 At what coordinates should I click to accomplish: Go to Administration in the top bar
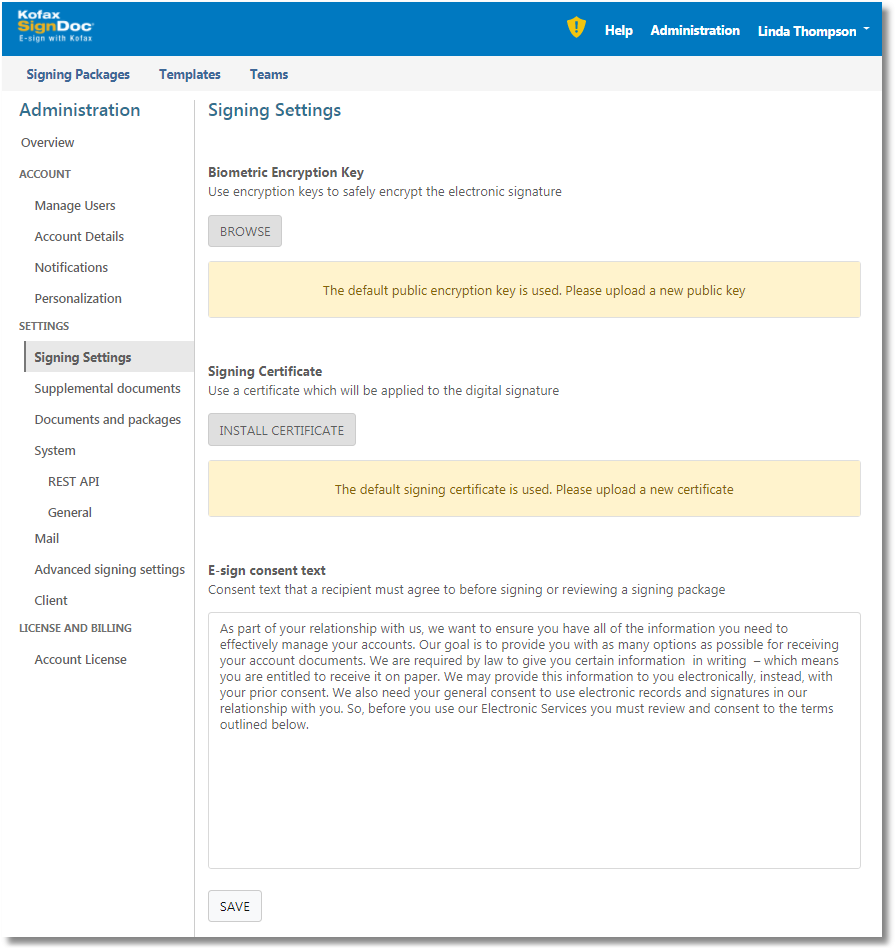coord(695,31)
